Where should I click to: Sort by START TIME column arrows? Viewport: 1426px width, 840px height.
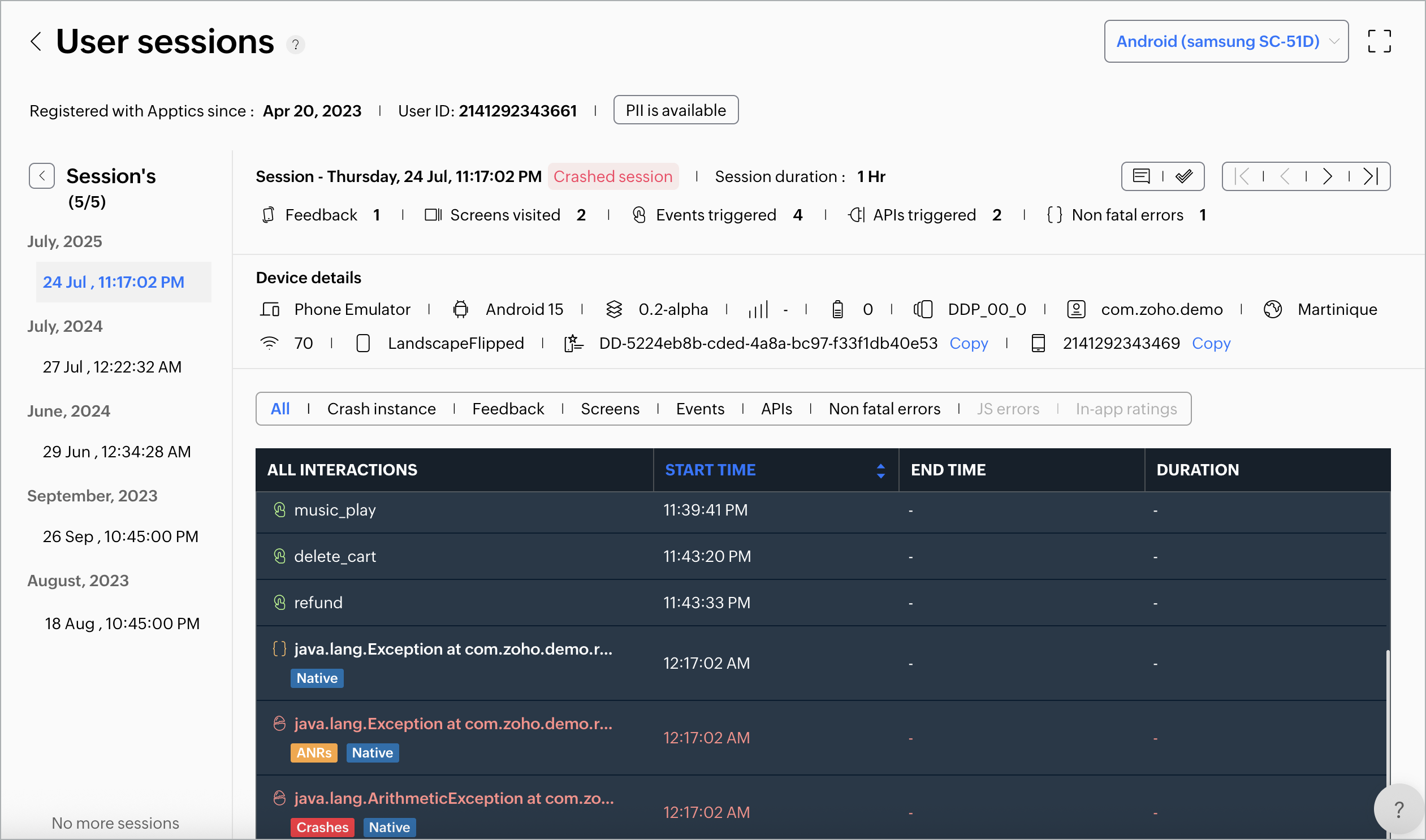point(880,470)
